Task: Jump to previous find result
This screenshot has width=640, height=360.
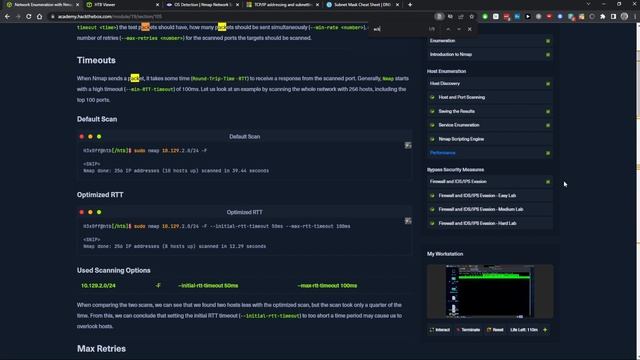Action: tap(448, 29)
